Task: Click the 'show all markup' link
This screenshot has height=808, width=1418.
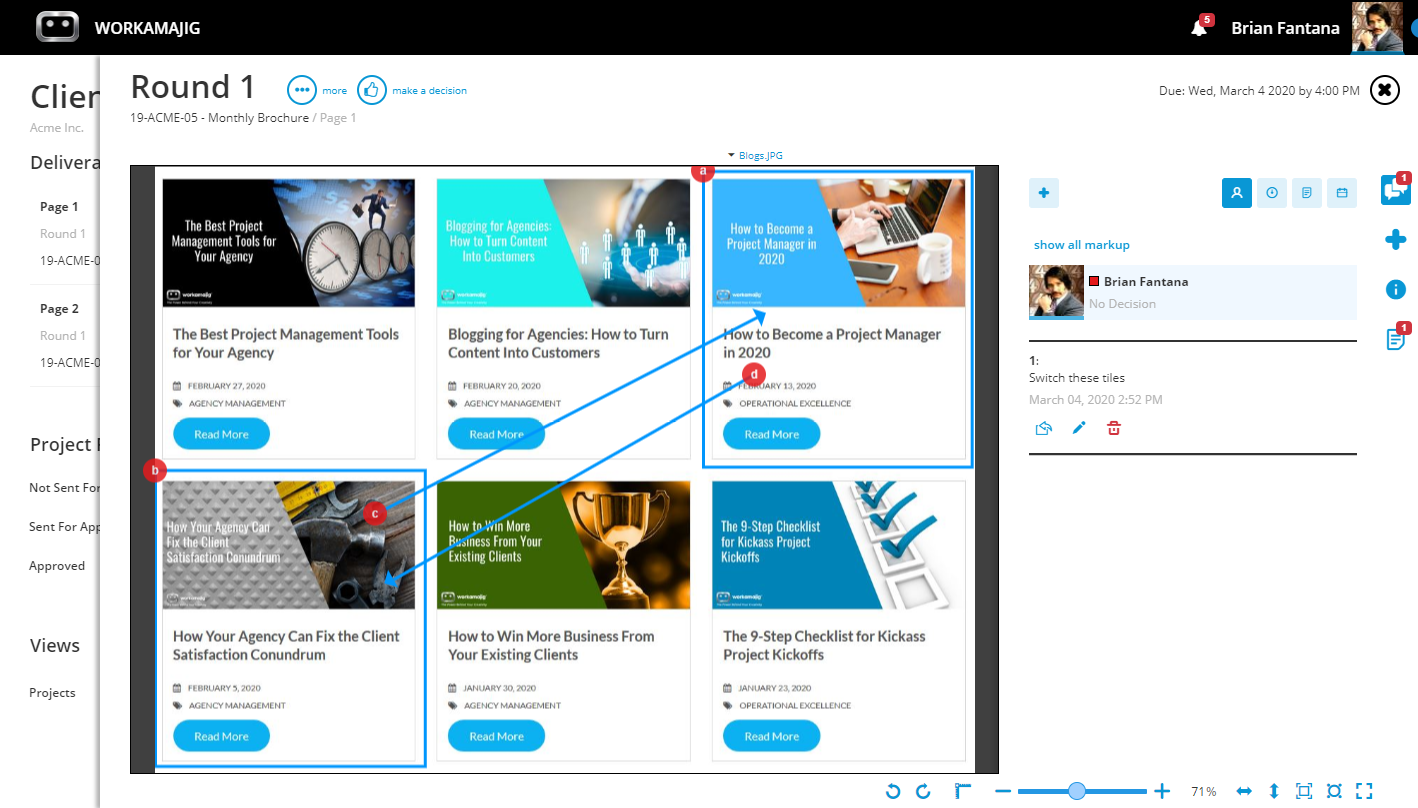Action: click(x=1082, y=245)
